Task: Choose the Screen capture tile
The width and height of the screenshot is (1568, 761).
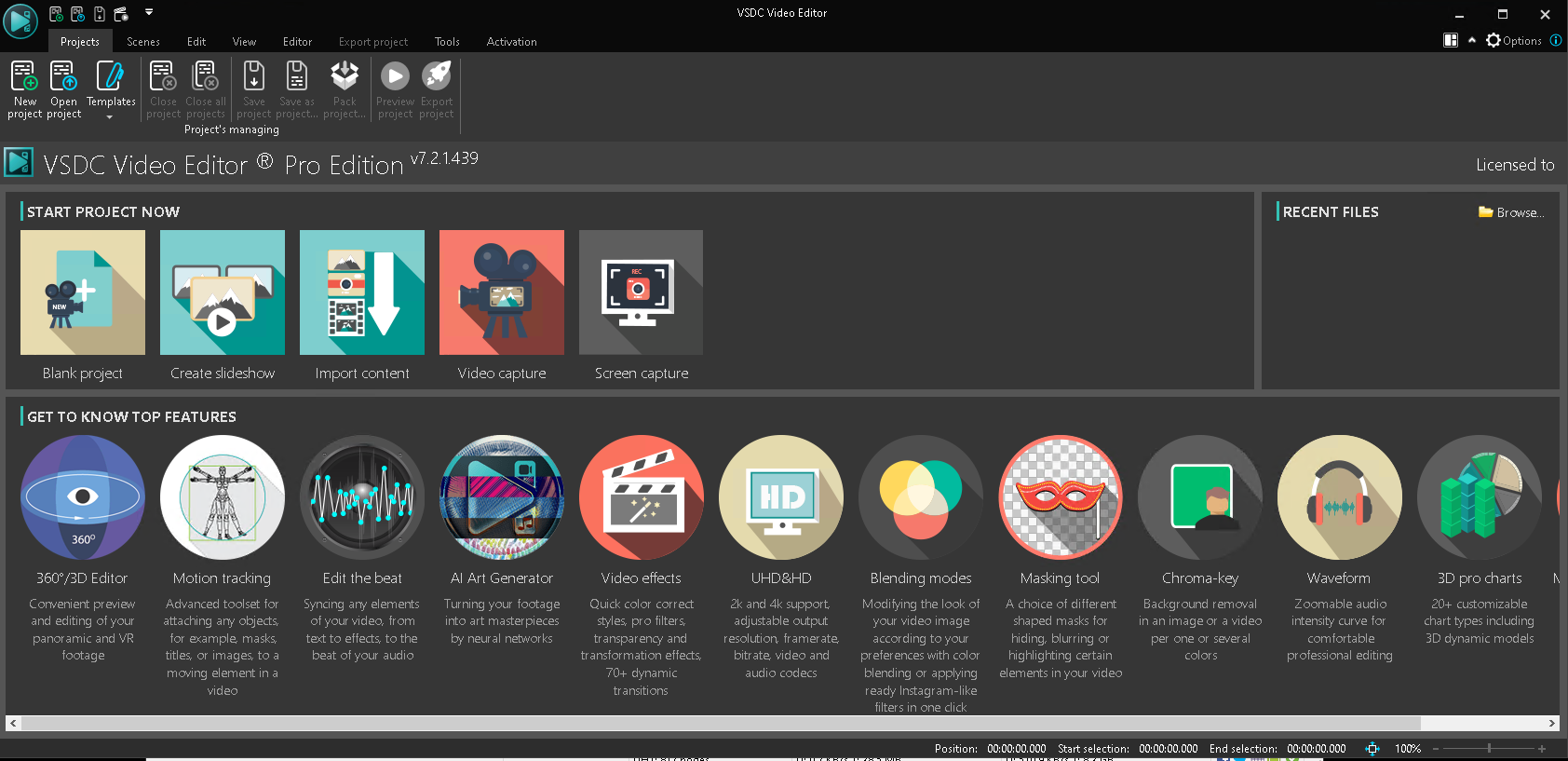Action: [x=642, y=292]
